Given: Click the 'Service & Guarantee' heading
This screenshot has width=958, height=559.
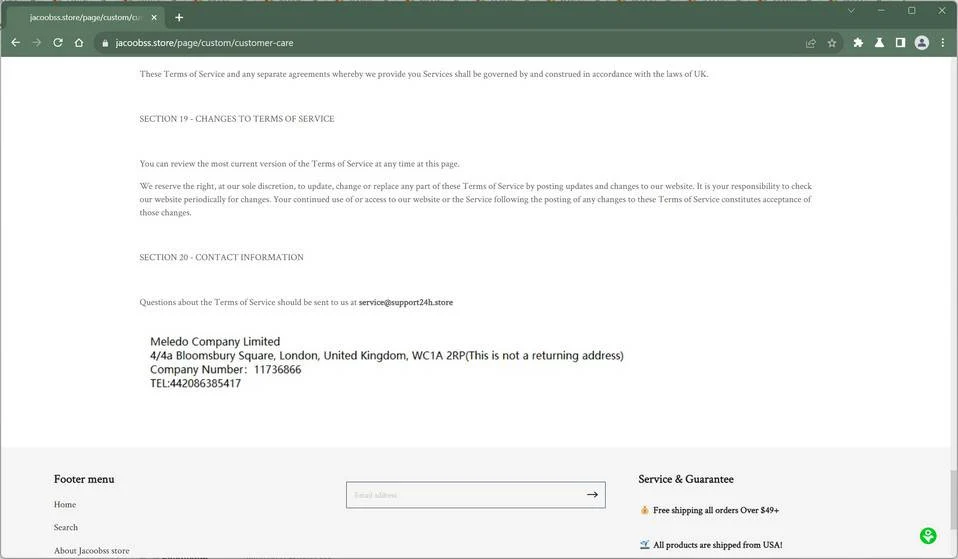Looking at the screenshot, I should click(686, 480).
